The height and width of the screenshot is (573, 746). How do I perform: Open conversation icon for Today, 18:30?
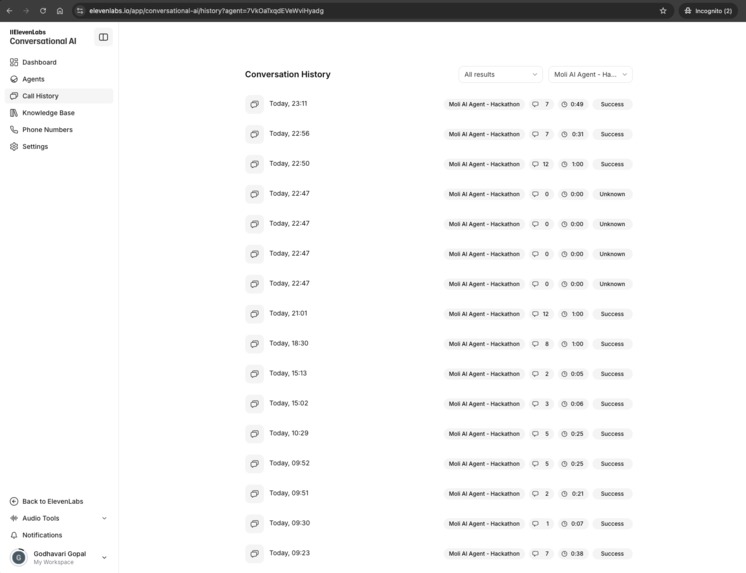click(255, 344)
